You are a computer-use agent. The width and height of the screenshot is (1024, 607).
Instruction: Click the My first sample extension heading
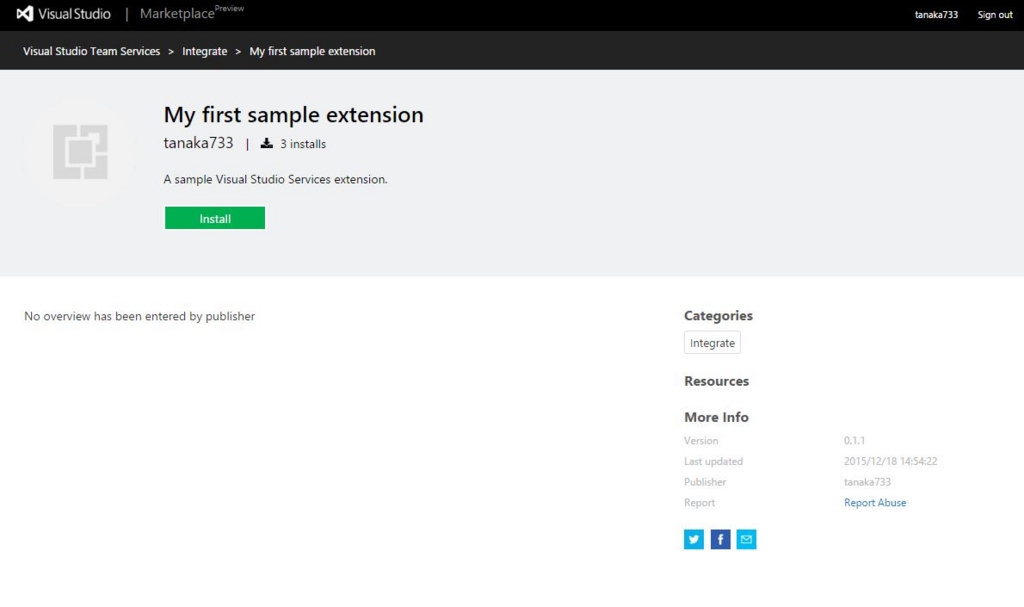(x=293, y=114)
